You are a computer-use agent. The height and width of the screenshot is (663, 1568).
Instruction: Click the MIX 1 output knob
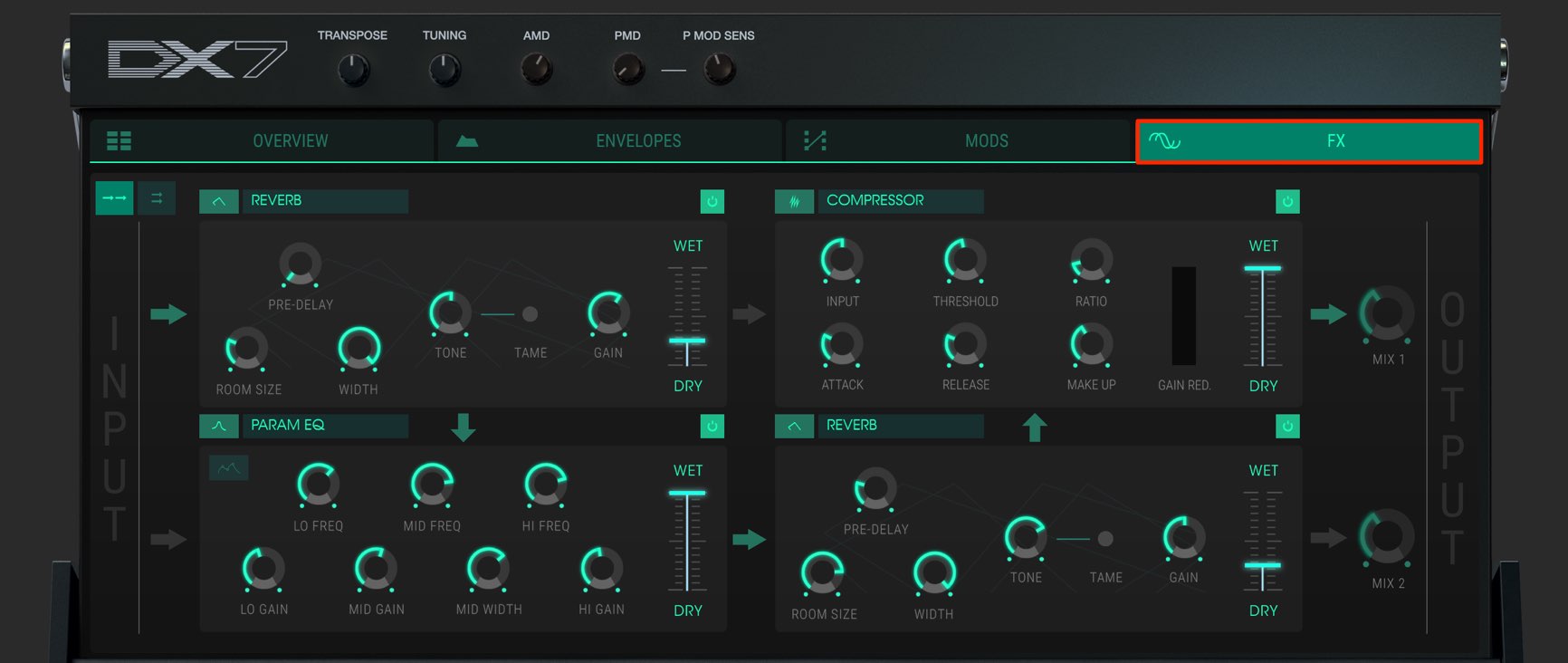[x=1387, y=313]
